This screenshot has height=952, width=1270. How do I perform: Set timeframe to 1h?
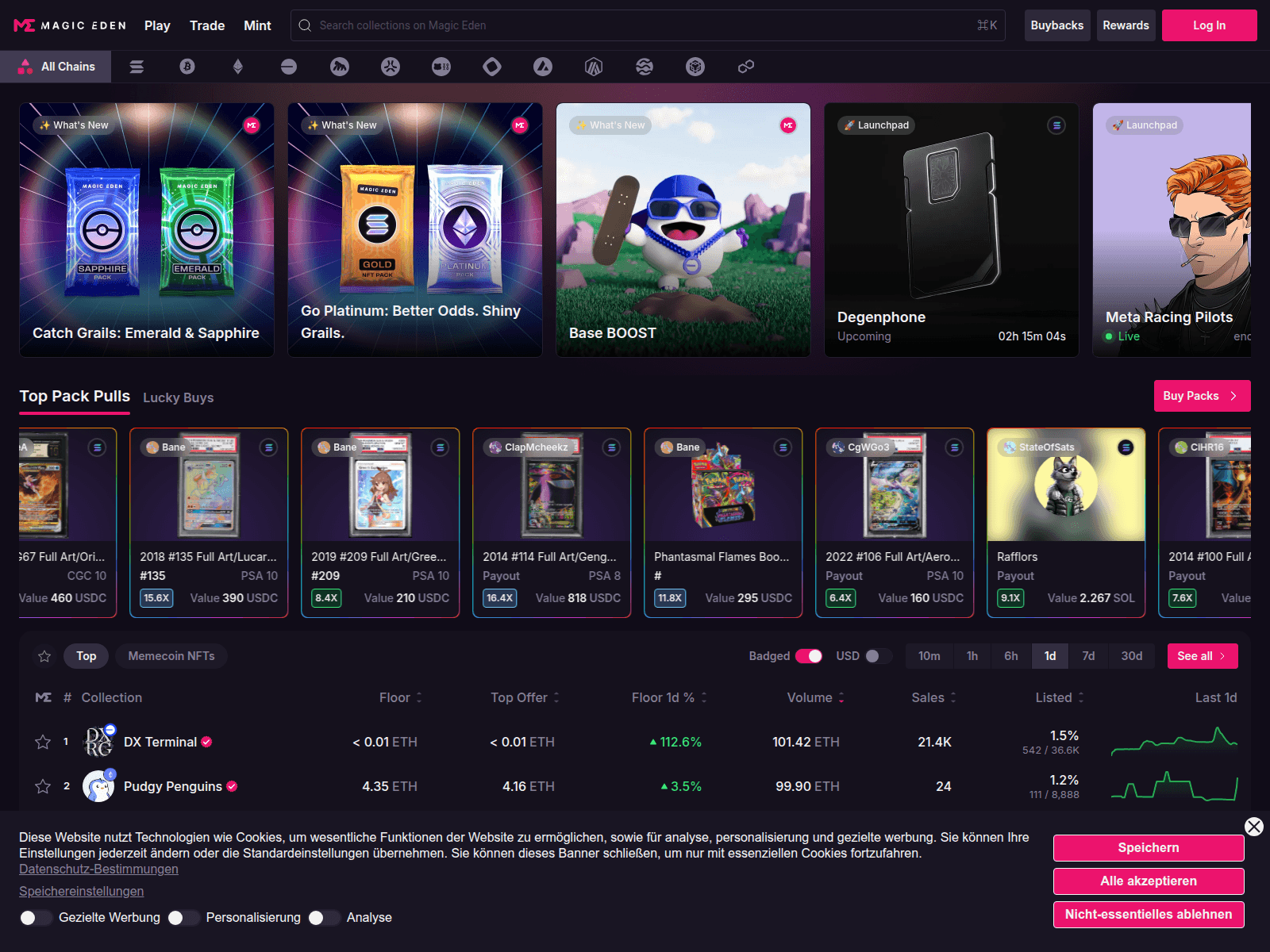pyautogui.click(x=972, y=656)
